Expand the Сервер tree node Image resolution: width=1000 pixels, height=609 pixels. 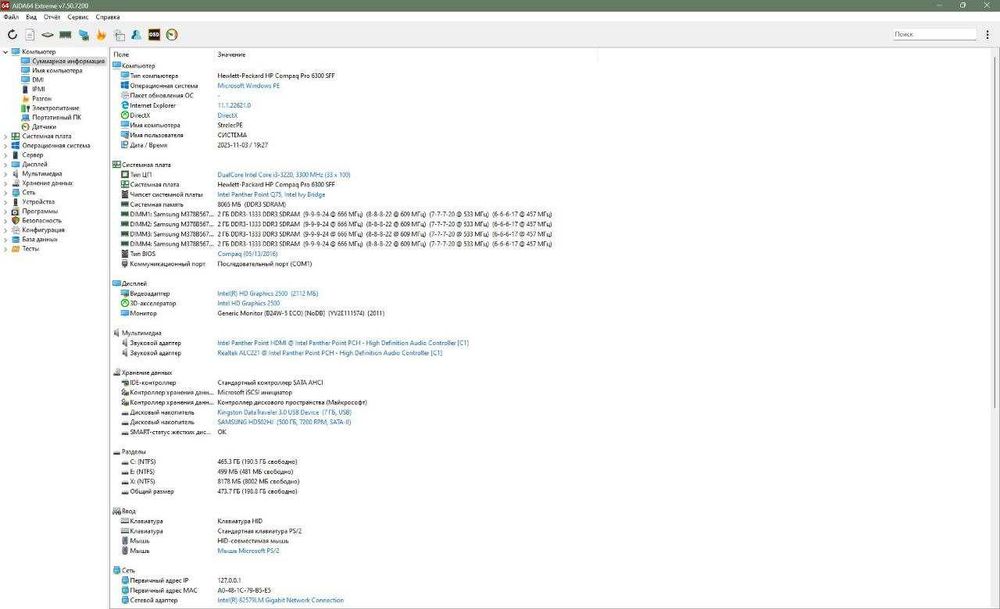(6, 155)
